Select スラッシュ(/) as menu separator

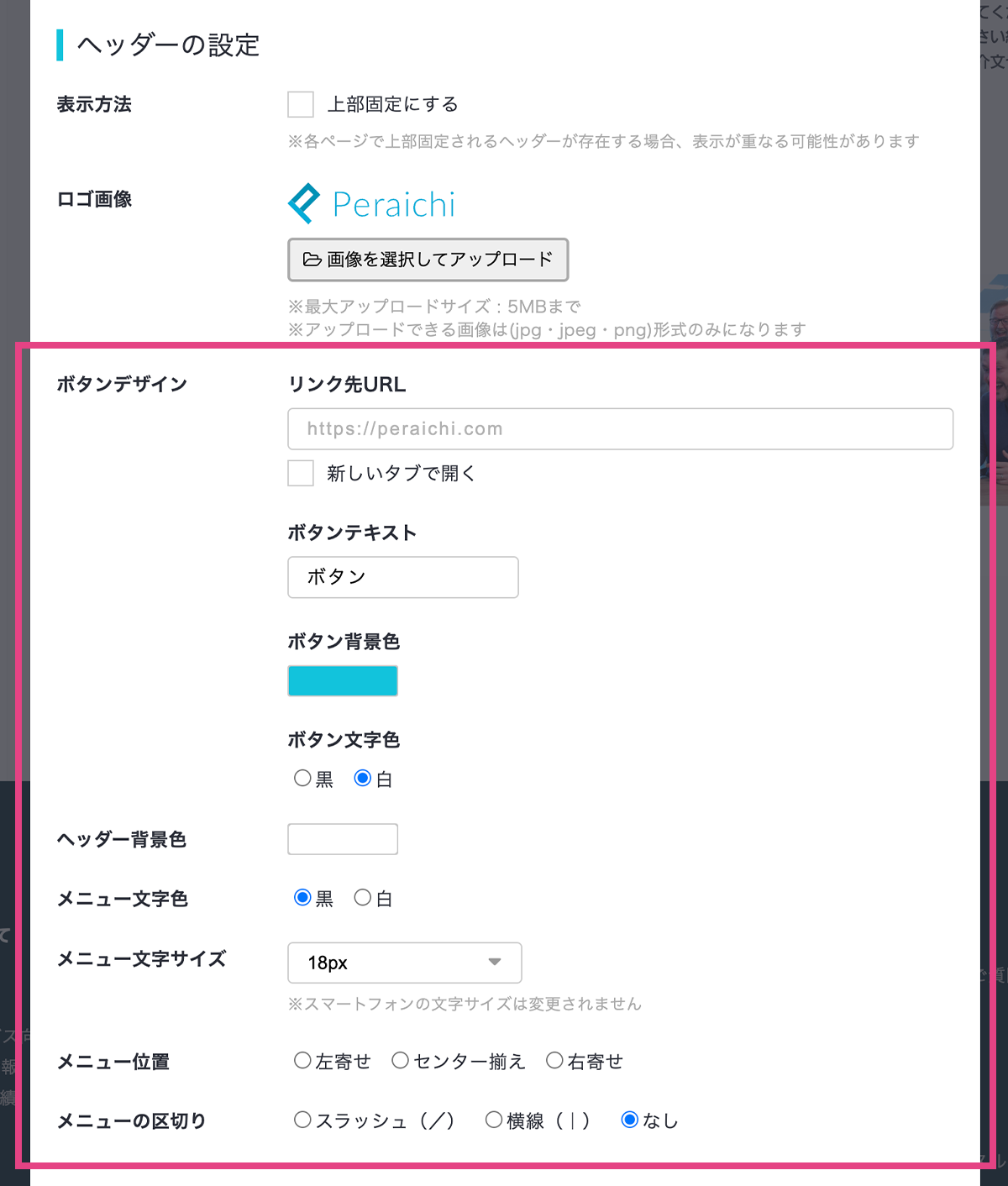[302, 1120]
